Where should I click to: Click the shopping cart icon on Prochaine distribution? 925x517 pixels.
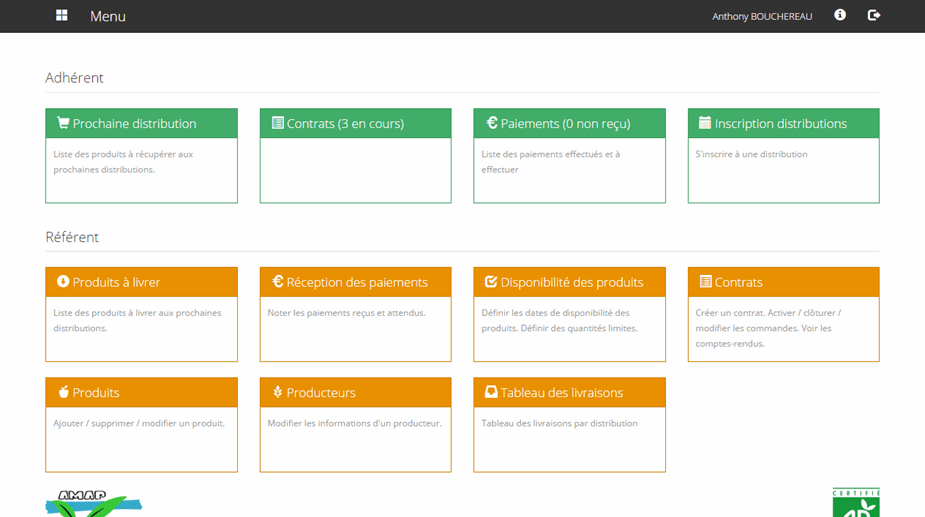pos(63,123)
